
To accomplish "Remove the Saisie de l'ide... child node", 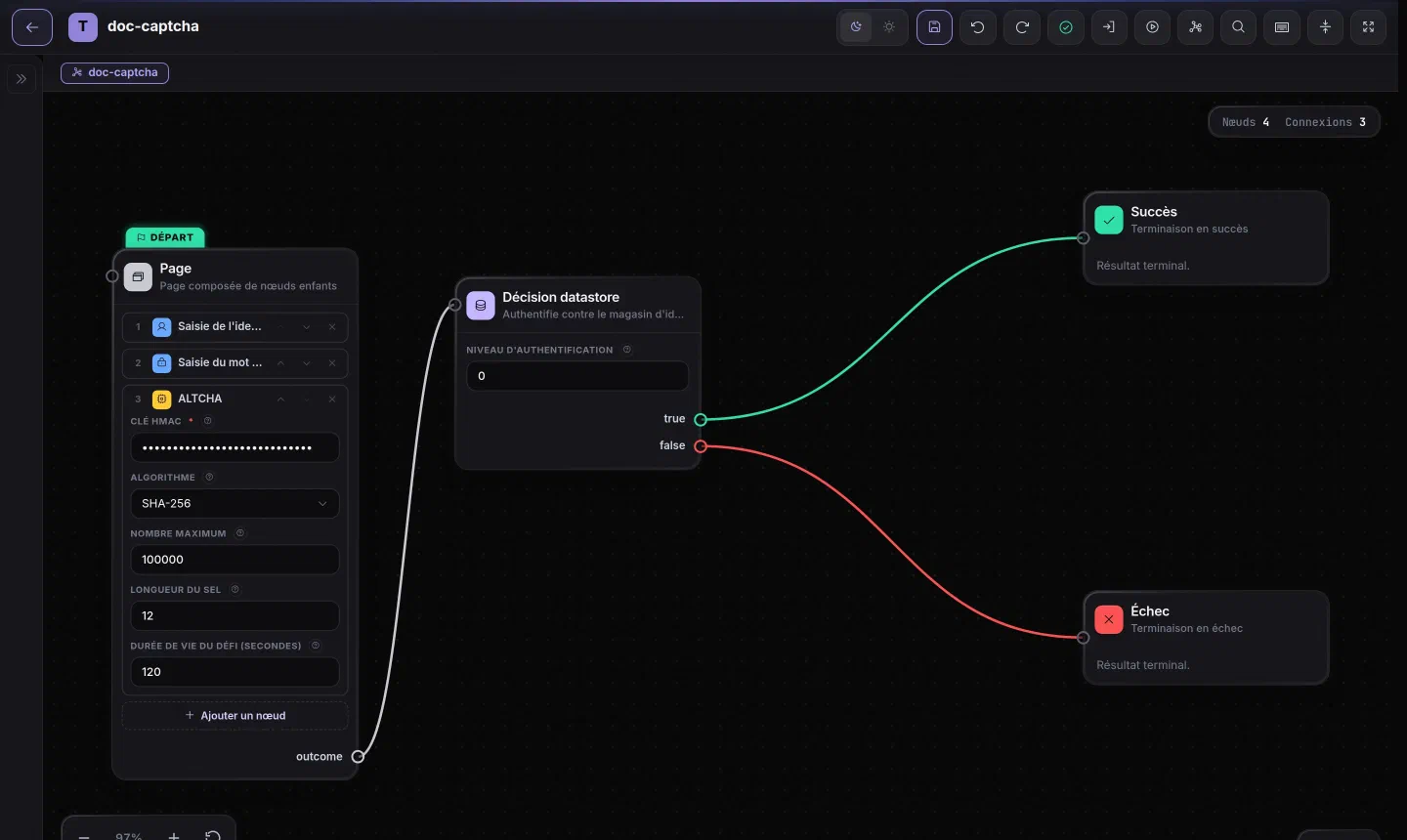I will pyautogui.click(x=332, y=327).
